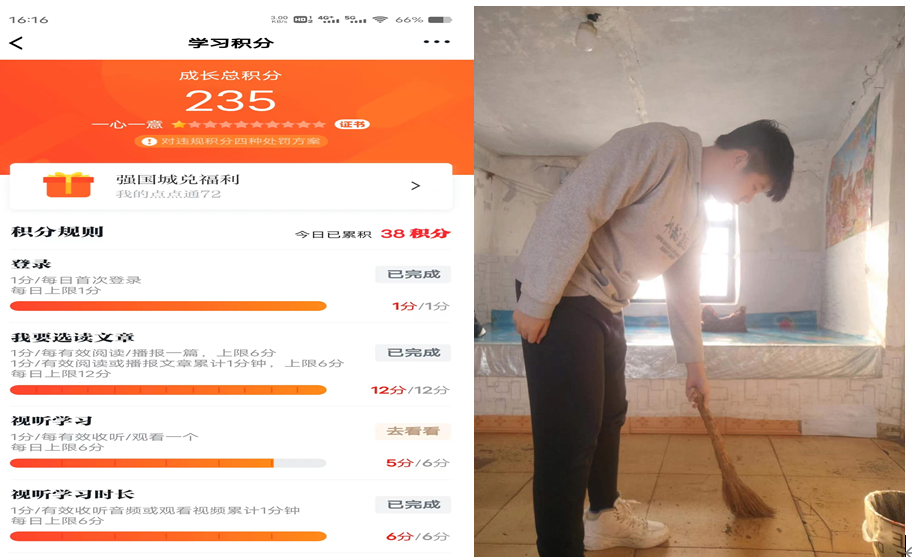912x557 pixels.
Task: Open the three-dots more menu
Action: (437, 42)
